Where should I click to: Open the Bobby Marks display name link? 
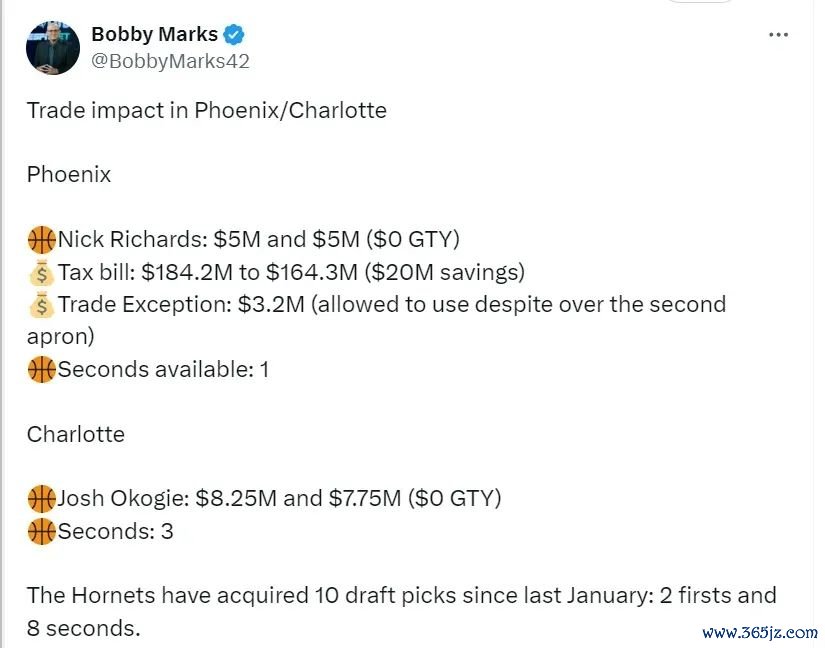(x=154, y=34)
